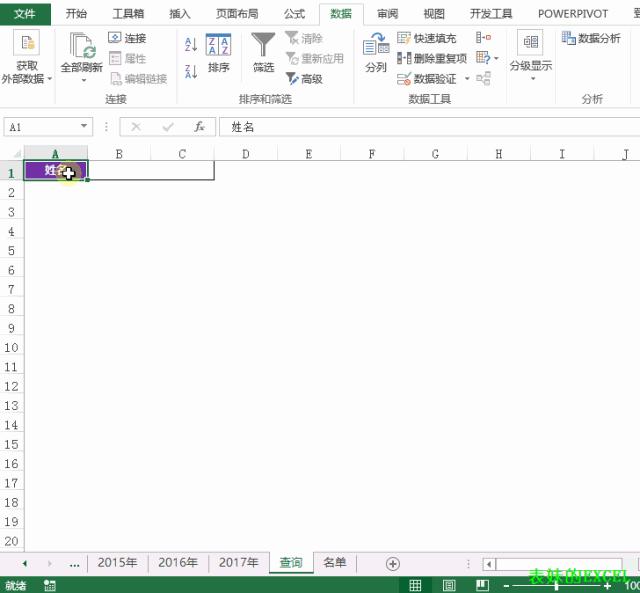Open the File (文件) tab

pos(25,14)
